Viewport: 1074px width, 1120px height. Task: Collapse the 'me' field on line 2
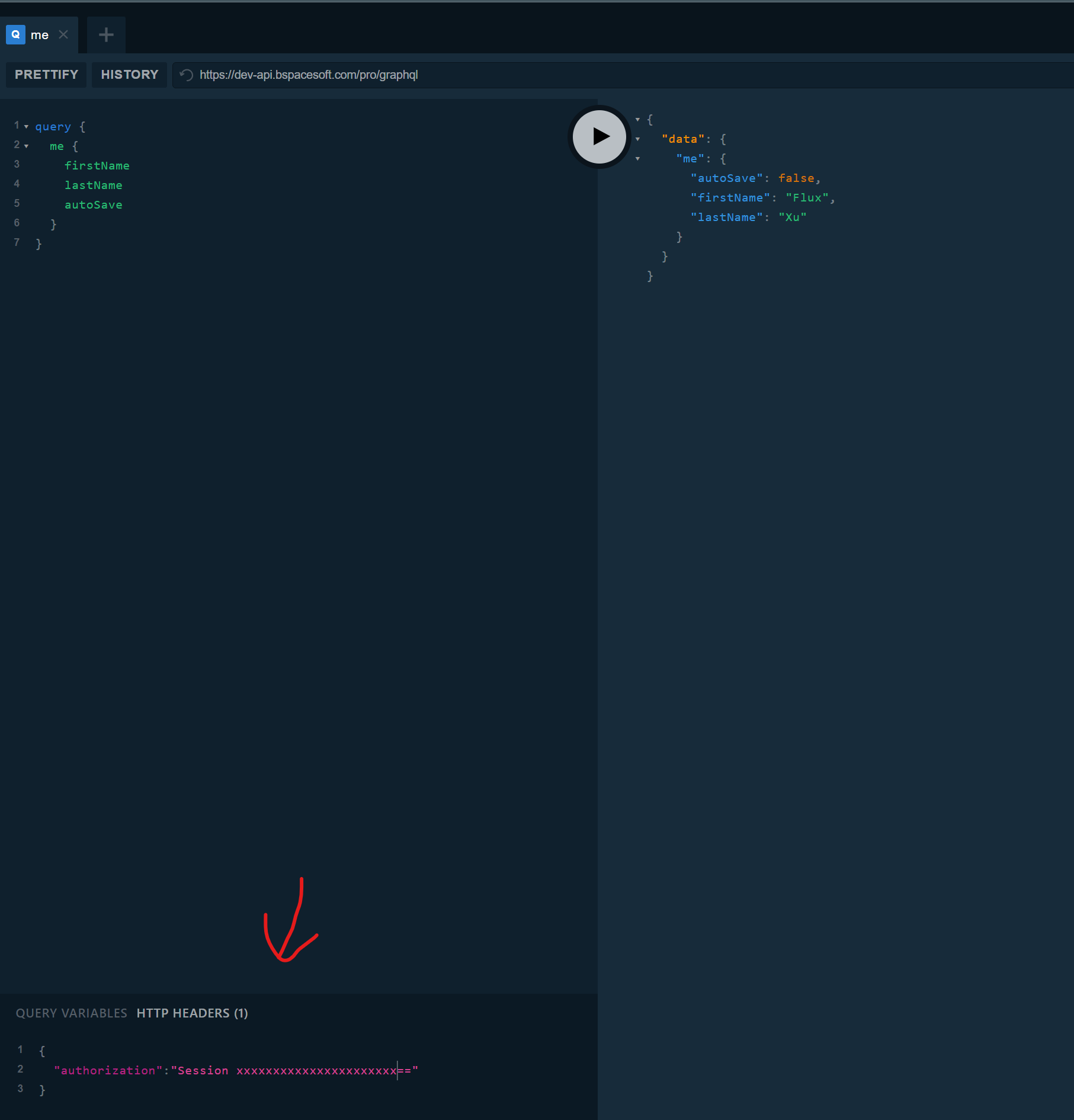[x=26, y=146]
